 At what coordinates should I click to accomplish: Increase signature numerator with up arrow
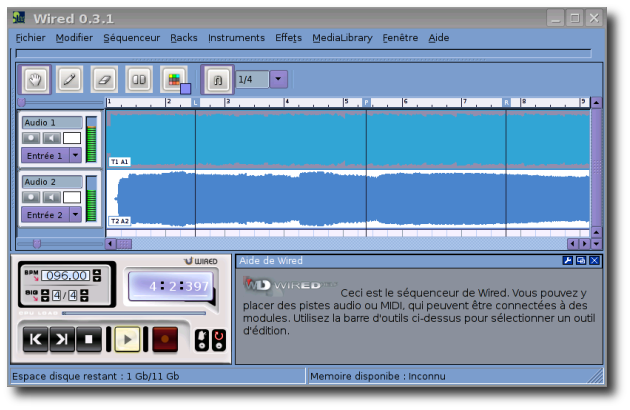click(45, 292)
